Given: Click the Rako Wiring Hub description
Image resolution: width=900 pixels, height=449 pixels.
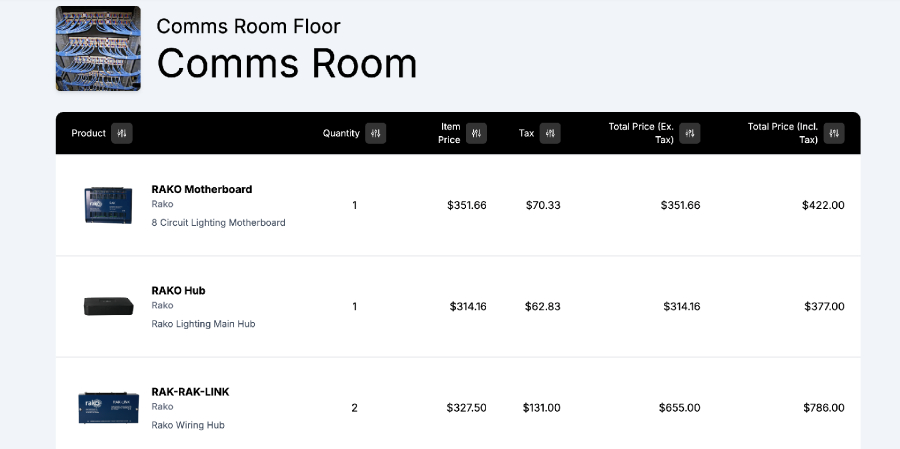Looking at the screenshot, I should [x=188, y=425].
